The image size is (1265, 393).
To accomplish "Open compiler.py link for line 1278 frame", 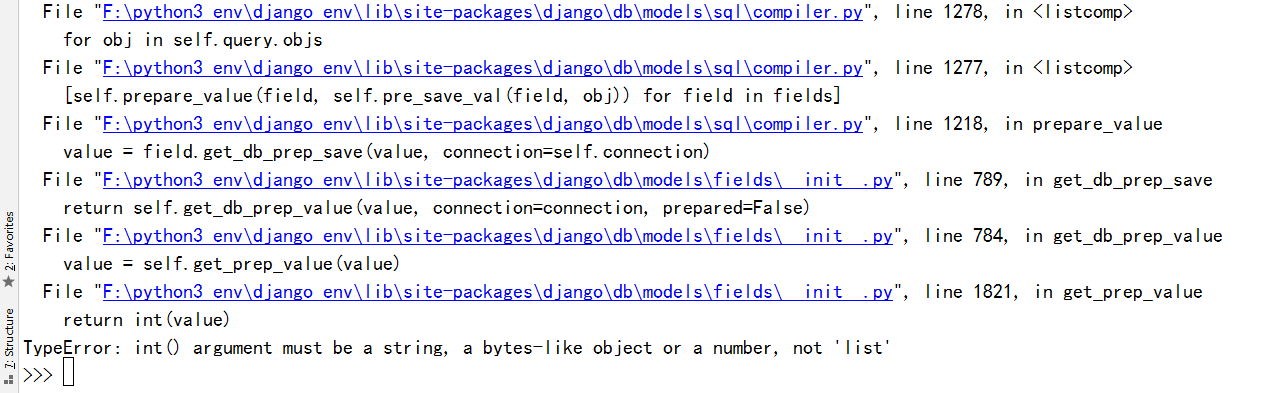I will (478, 13).
